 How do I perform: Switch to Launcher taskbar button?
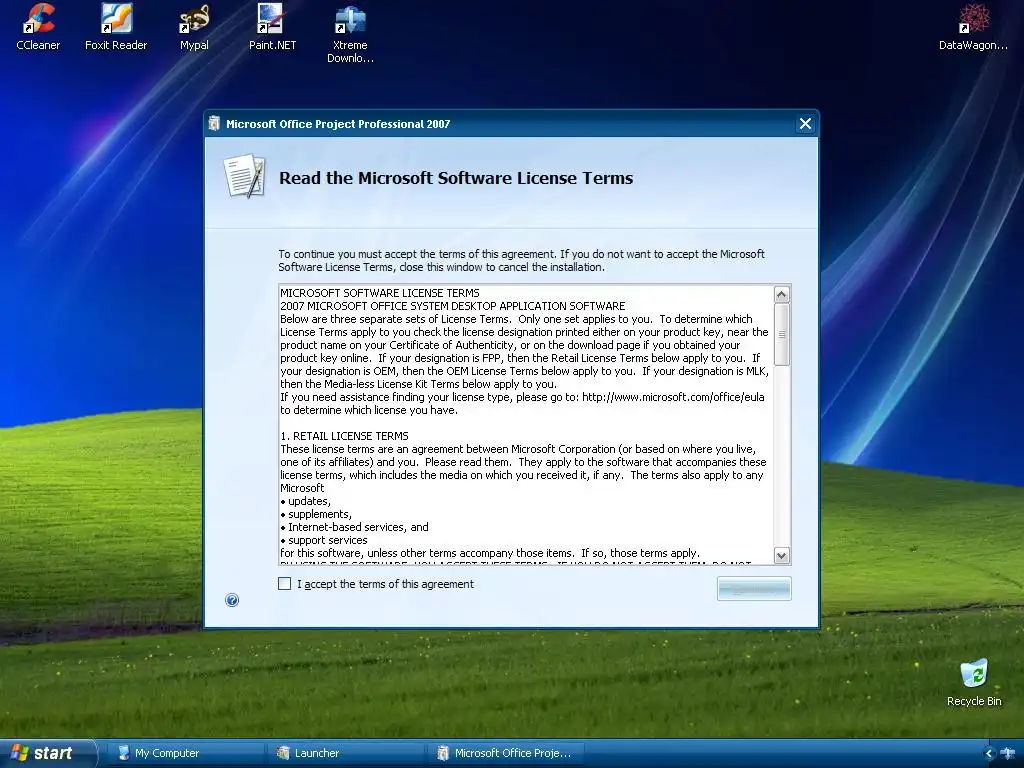click(x=345, y=753)
